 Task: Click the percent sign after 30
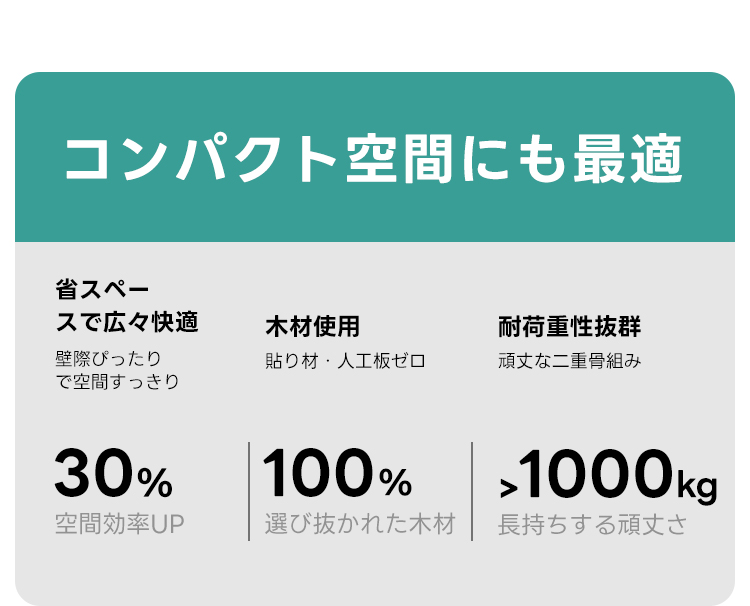tap(154, 484)
